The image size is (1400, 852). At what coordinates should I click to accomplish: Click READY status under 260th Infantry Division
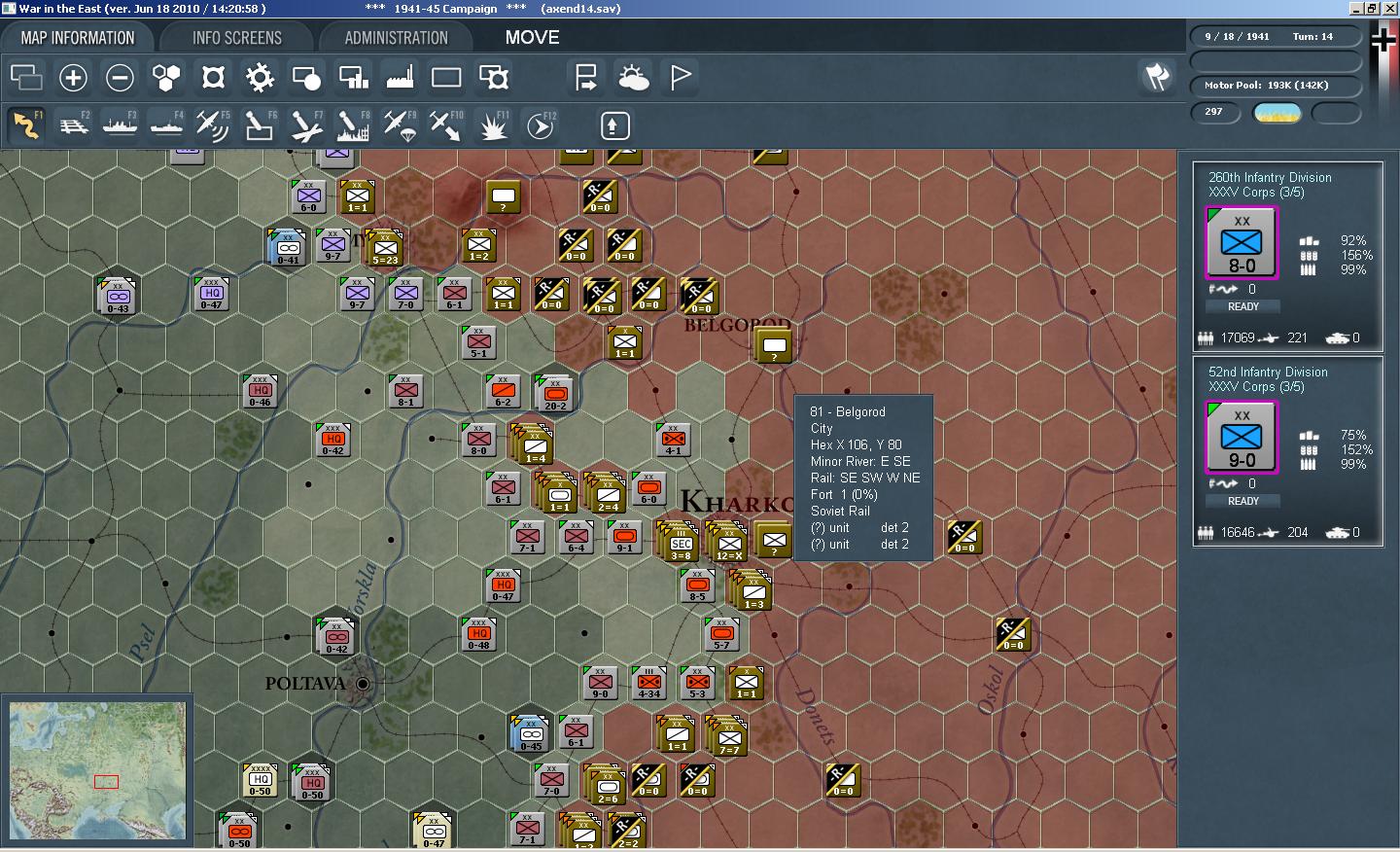(1242, 306)
